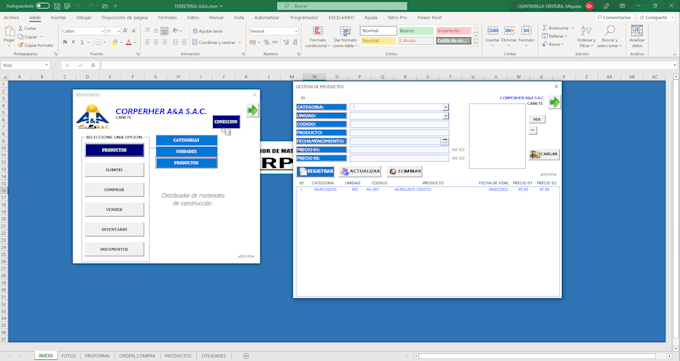
Task: Click the red font color button
Action: 128,42
